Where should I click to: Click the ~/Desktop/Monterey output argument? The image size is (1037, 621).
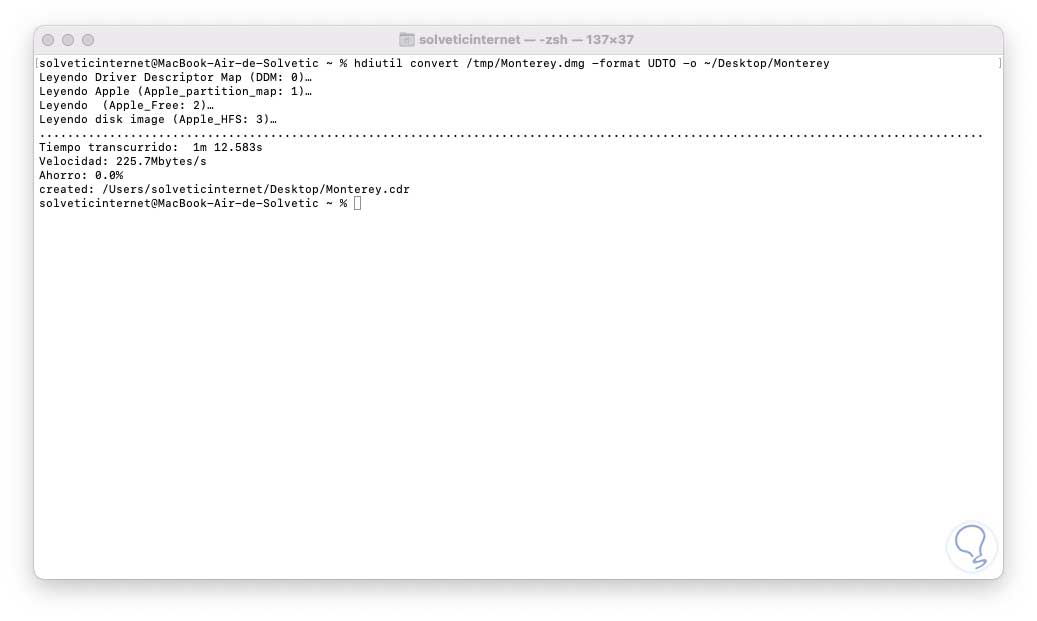[x=767, y=63]
